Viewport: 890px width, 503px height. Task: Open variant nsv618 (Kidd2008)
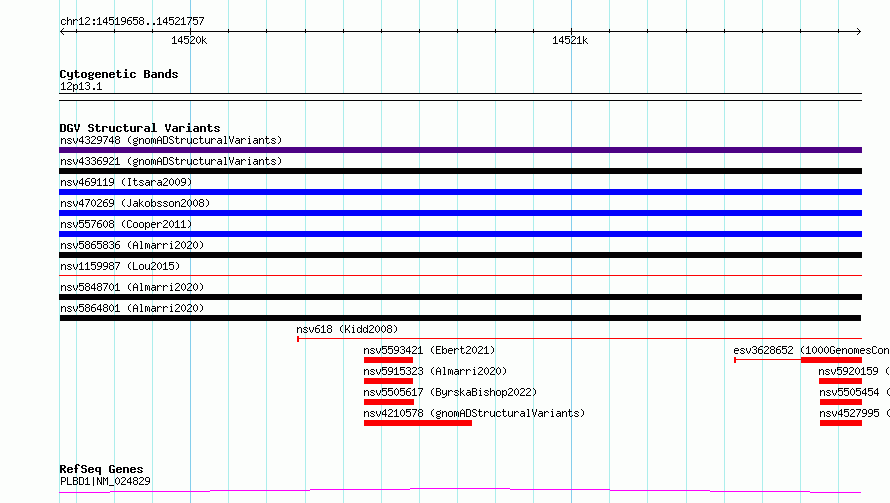click(x=347, y=329)
